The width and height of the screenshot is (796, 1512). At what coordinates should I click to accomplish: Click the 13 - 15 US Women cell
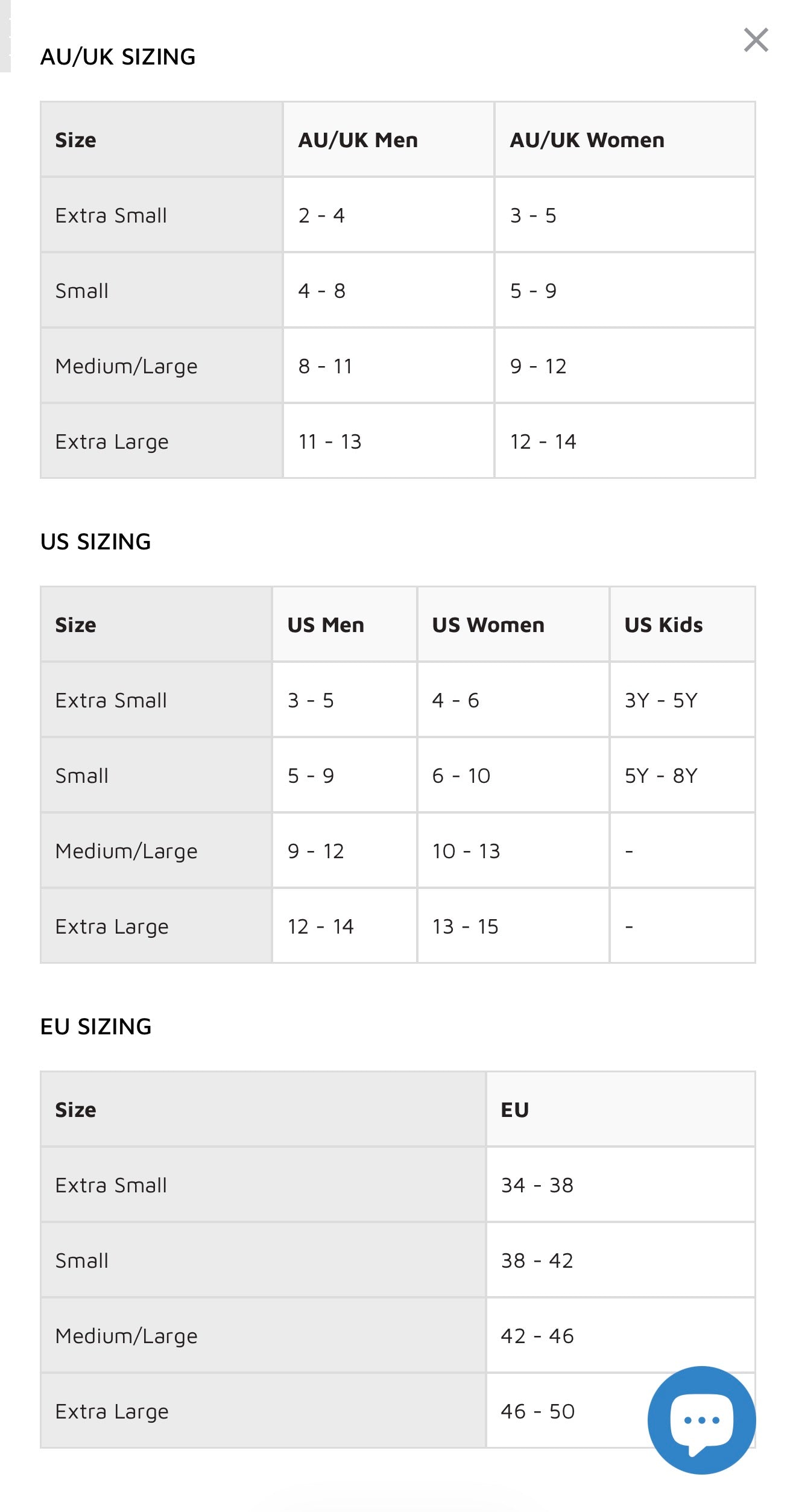tap(513, 926)
